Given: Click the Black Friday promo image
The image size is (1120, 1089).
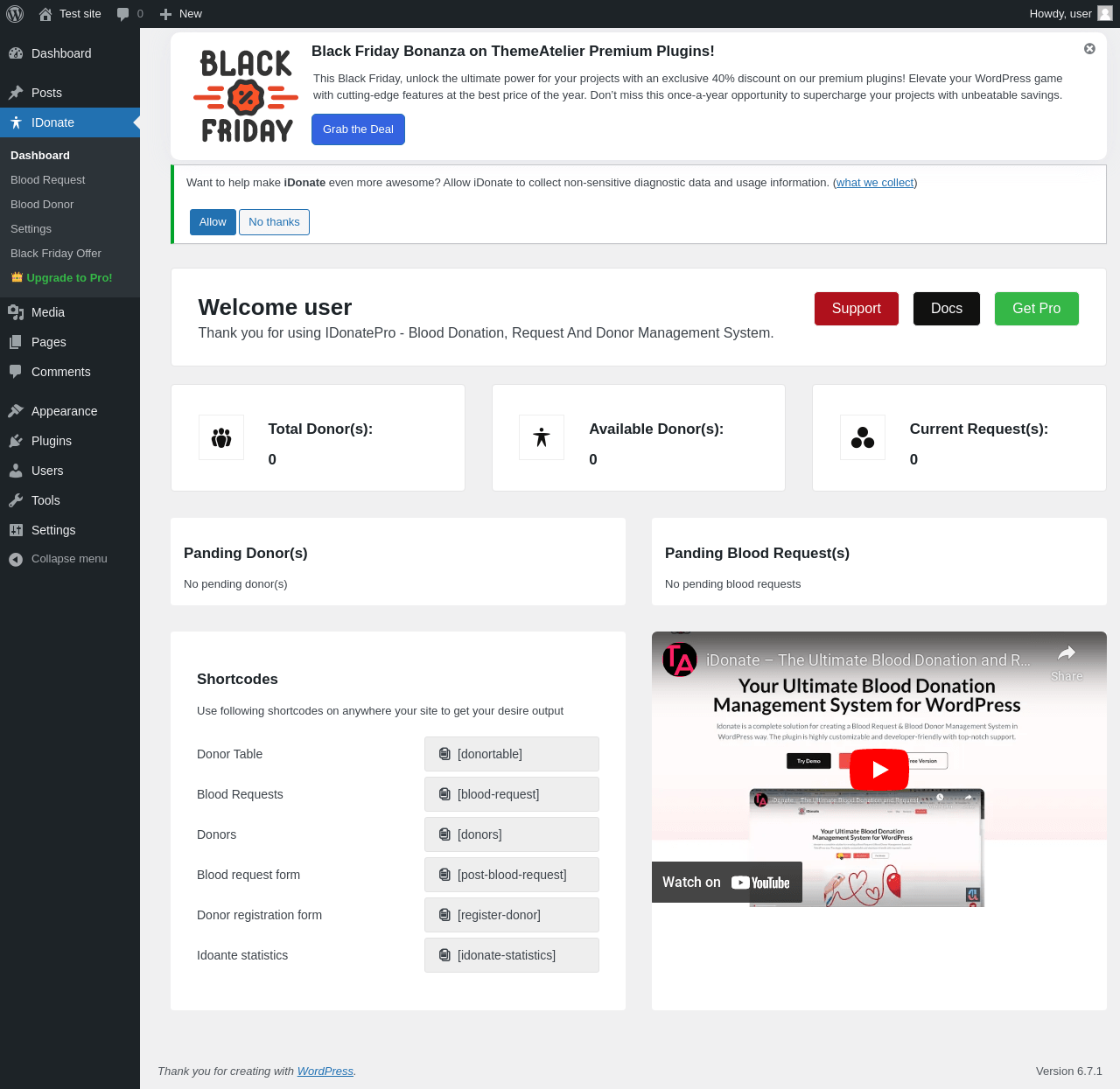Looking at the screenshot, I should tap(246, 96).
